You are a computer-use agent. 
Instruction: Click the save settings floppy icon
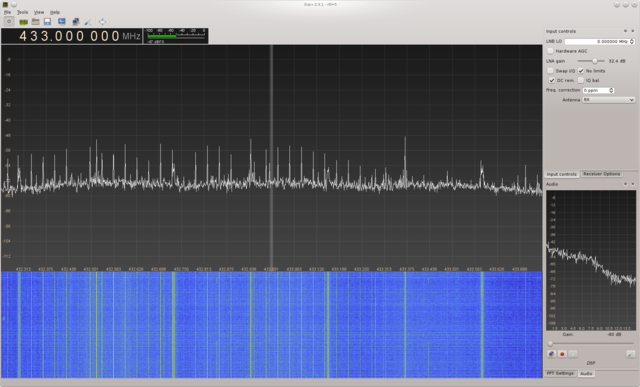coord(47,22)
